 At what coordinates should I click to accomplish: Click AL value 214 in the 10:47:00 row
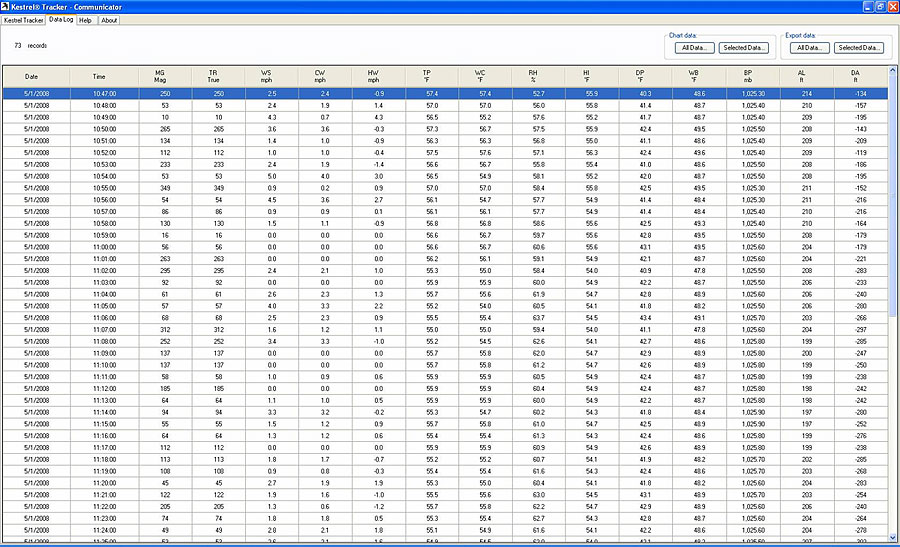tap(807, 94)
